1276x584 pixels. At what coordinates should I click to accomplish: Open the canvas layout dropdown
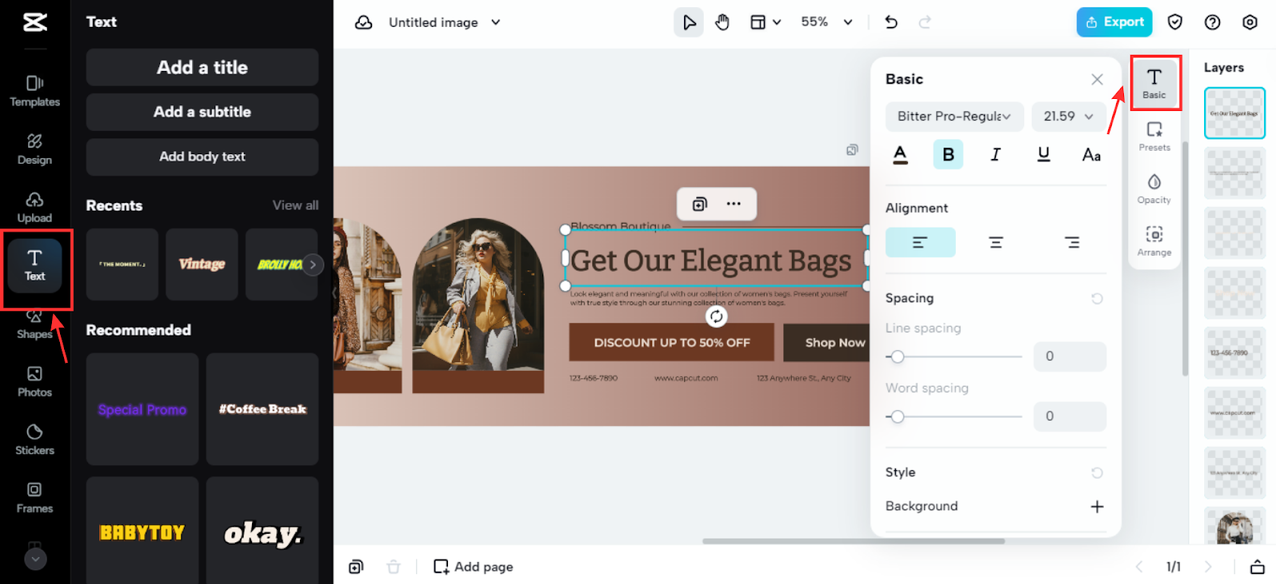click(x=765, y=22)
